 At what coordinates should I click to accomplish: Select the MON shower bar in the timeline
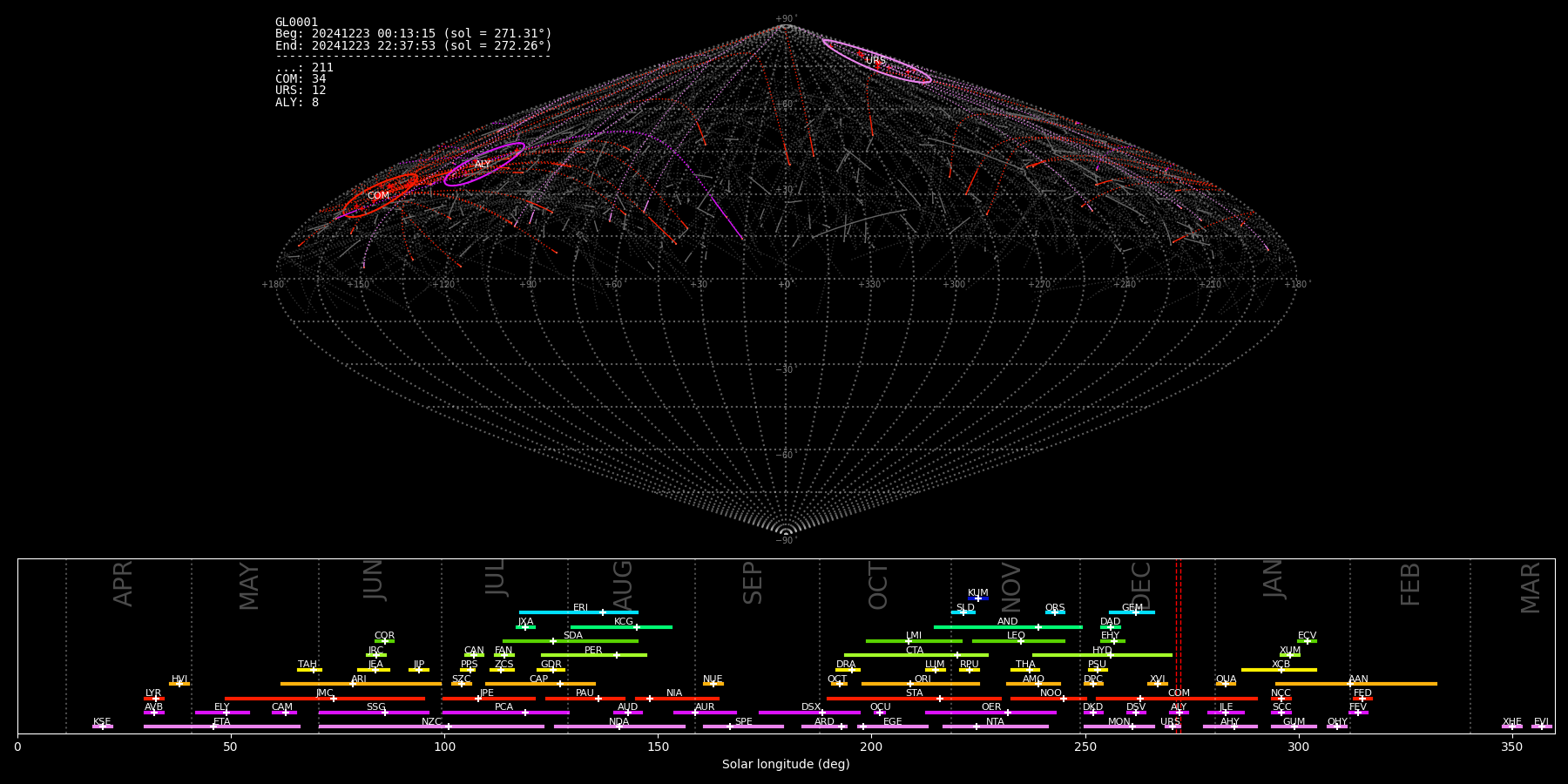pyautogui.click(x=1119, y=727)
